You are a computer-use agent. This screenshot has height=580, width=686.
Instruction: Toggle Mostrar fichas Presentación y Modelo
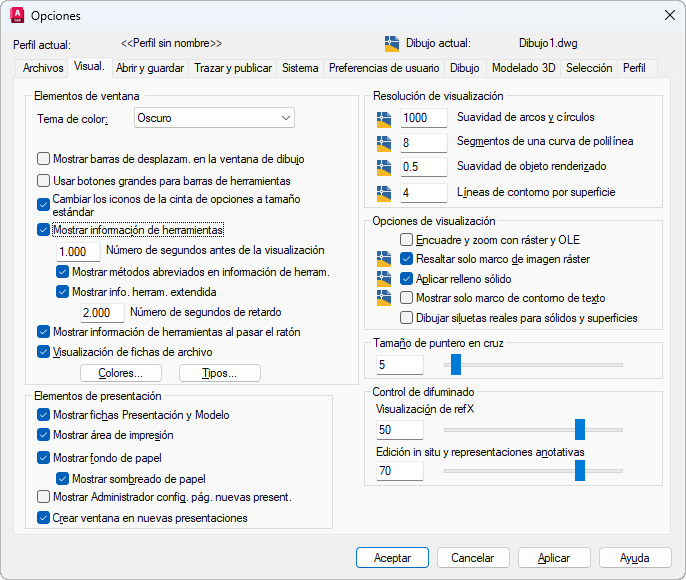click(43, 415)
